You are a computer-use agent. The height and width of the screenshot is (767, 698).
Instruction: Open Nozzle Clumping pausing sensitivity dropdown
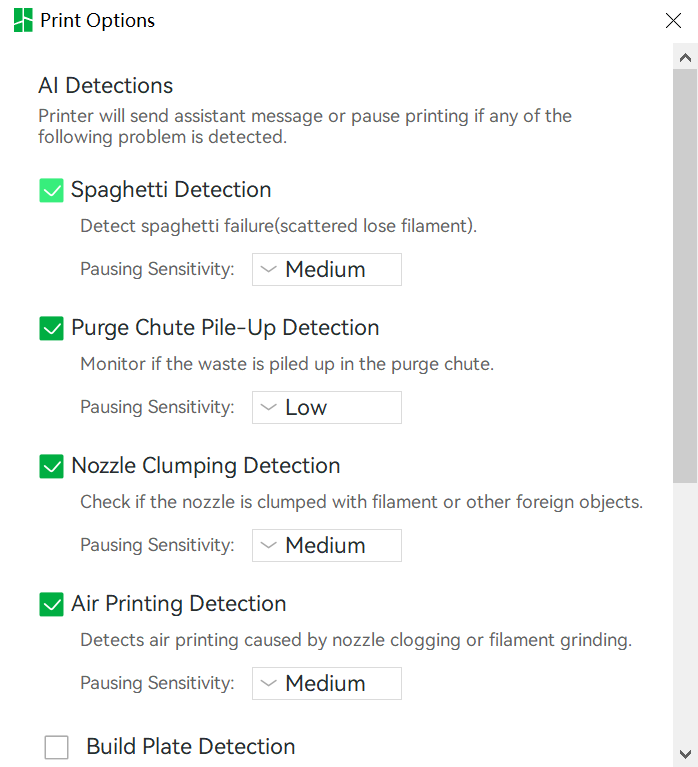click(x=327, y=545)
